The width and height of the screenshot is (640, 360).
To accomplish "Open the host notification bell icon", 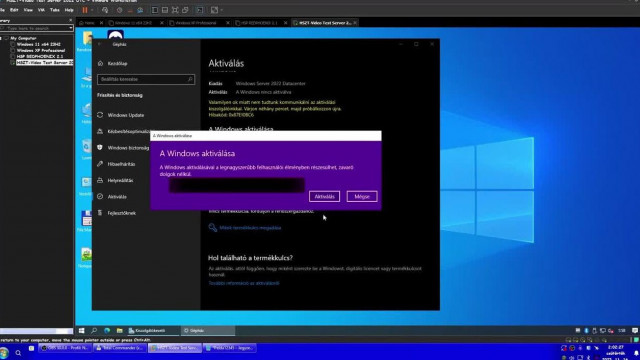I will click(636, 353).
